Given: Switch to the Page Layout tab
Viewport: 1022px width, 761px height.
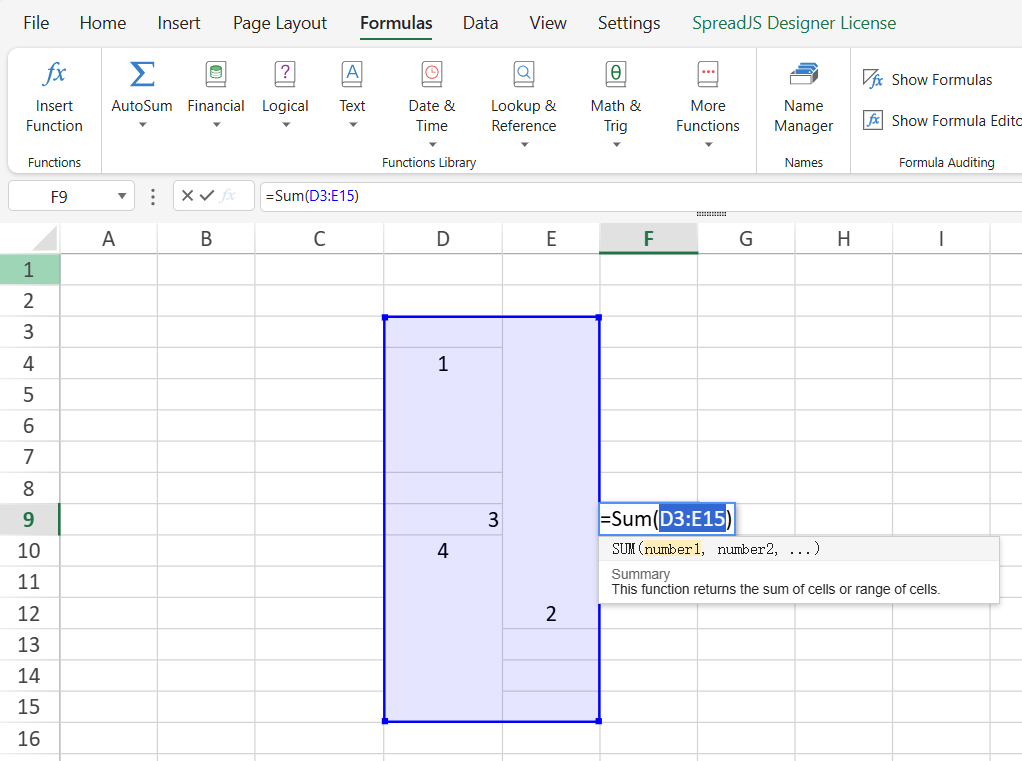Looking at the screenshot, I should point(280,23).
